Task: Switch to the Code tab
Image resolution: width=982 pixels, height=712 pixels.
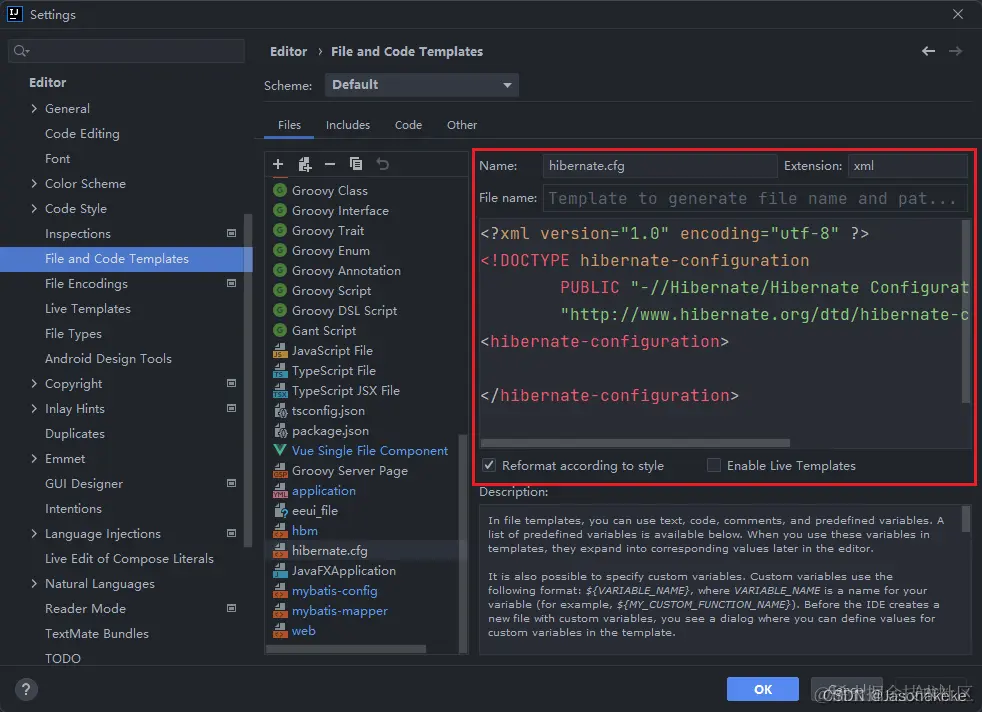Action: [x=408, y=125]
